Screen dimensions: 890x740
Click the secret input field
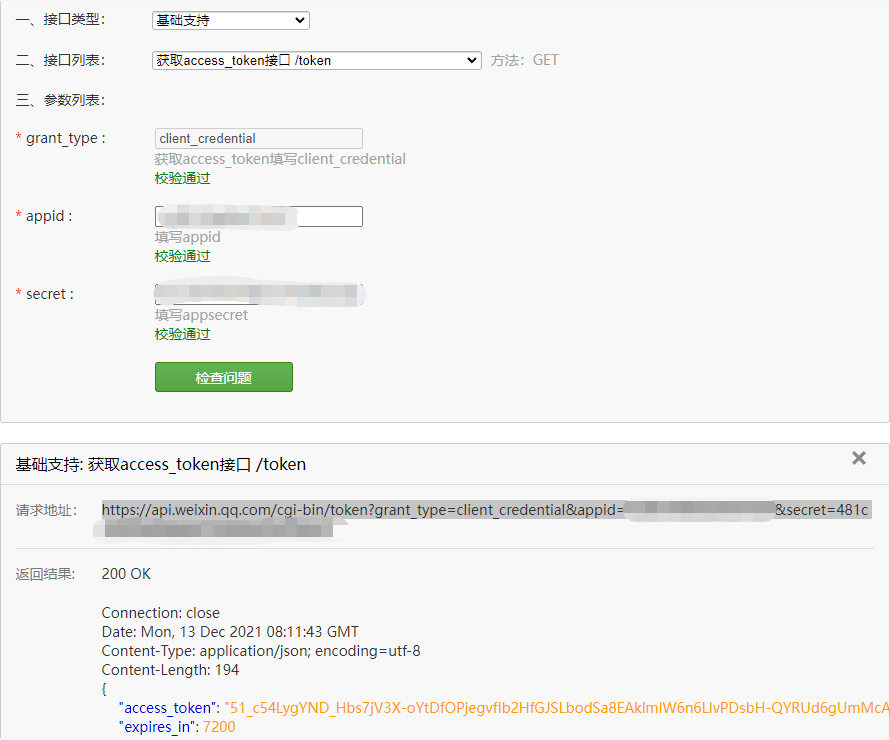click(x=259, y=294)
